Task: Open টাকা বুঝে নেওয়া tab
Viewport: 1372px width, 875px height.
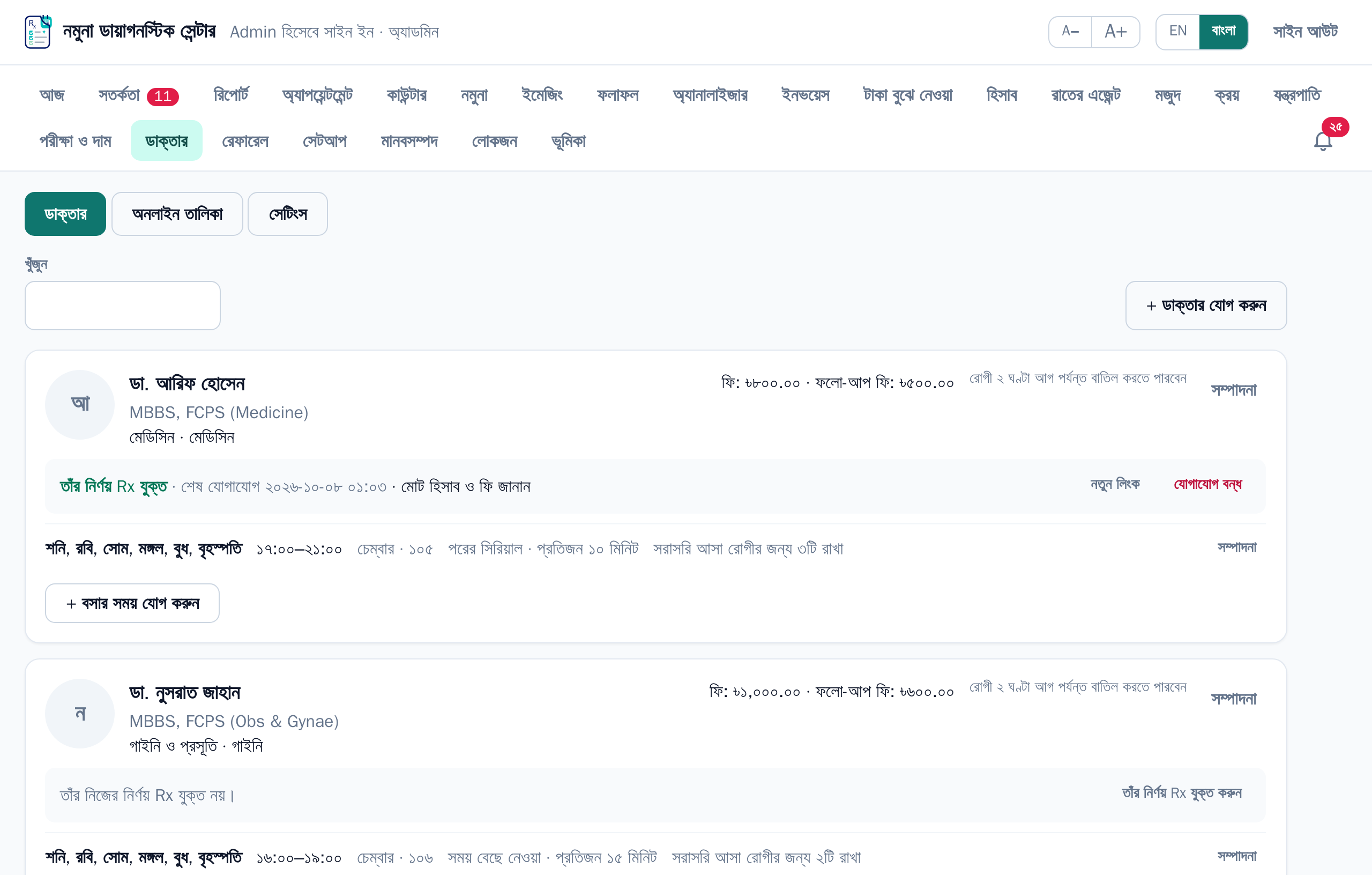Action: point(908,94)
